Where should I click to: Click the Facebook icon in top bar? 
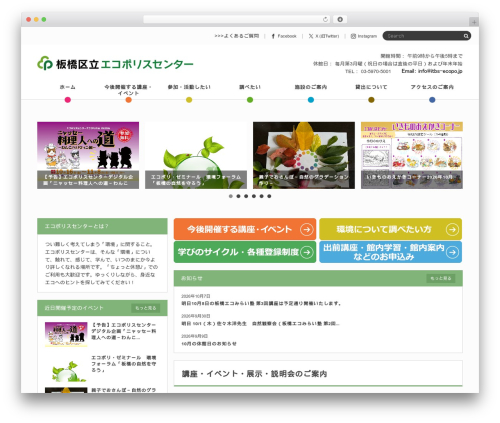[x=273, y=36]
